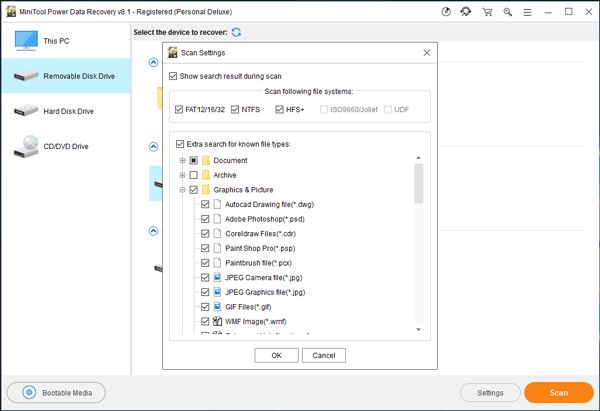The width and height of the screenshot is (600, 411).
Task: Open the Settings button at bottom
Action: pyautogui.click(x=490, y=393)
